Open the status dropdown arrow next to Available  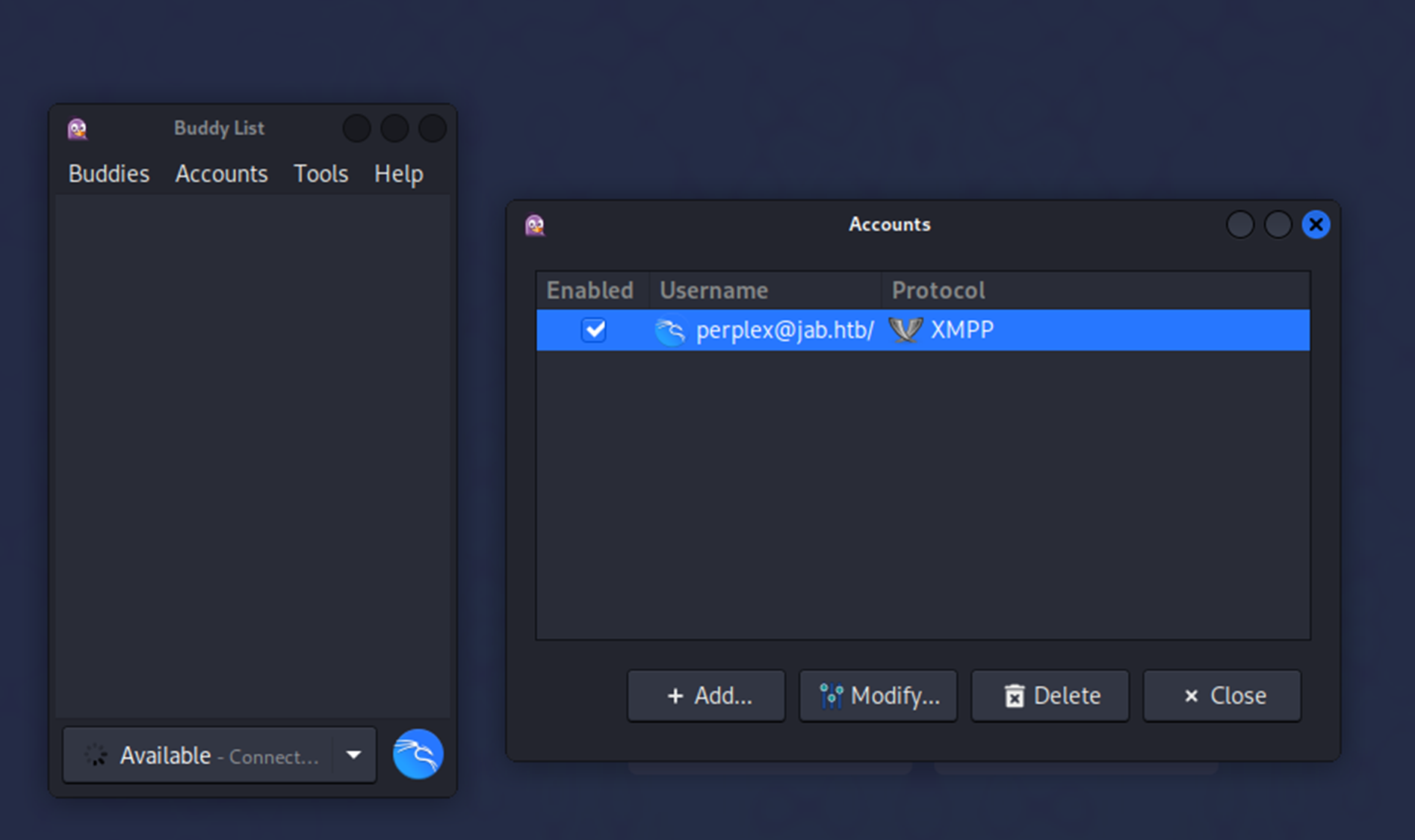[x=353, y=755]
